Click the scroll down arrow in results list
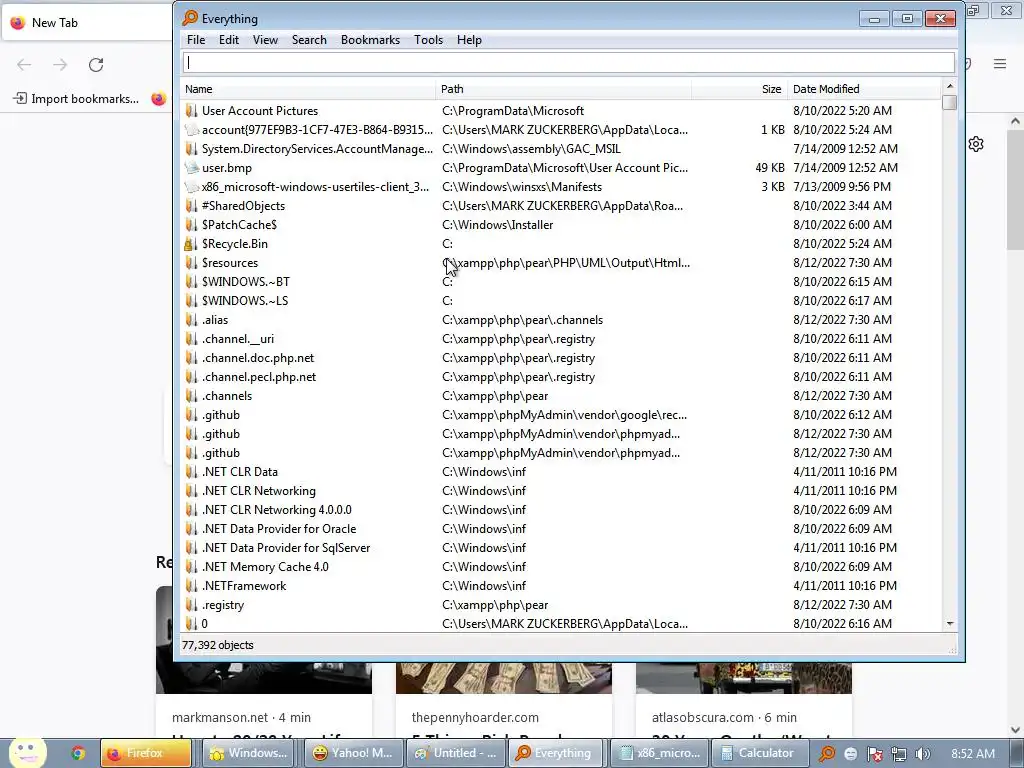 (950, 624)
